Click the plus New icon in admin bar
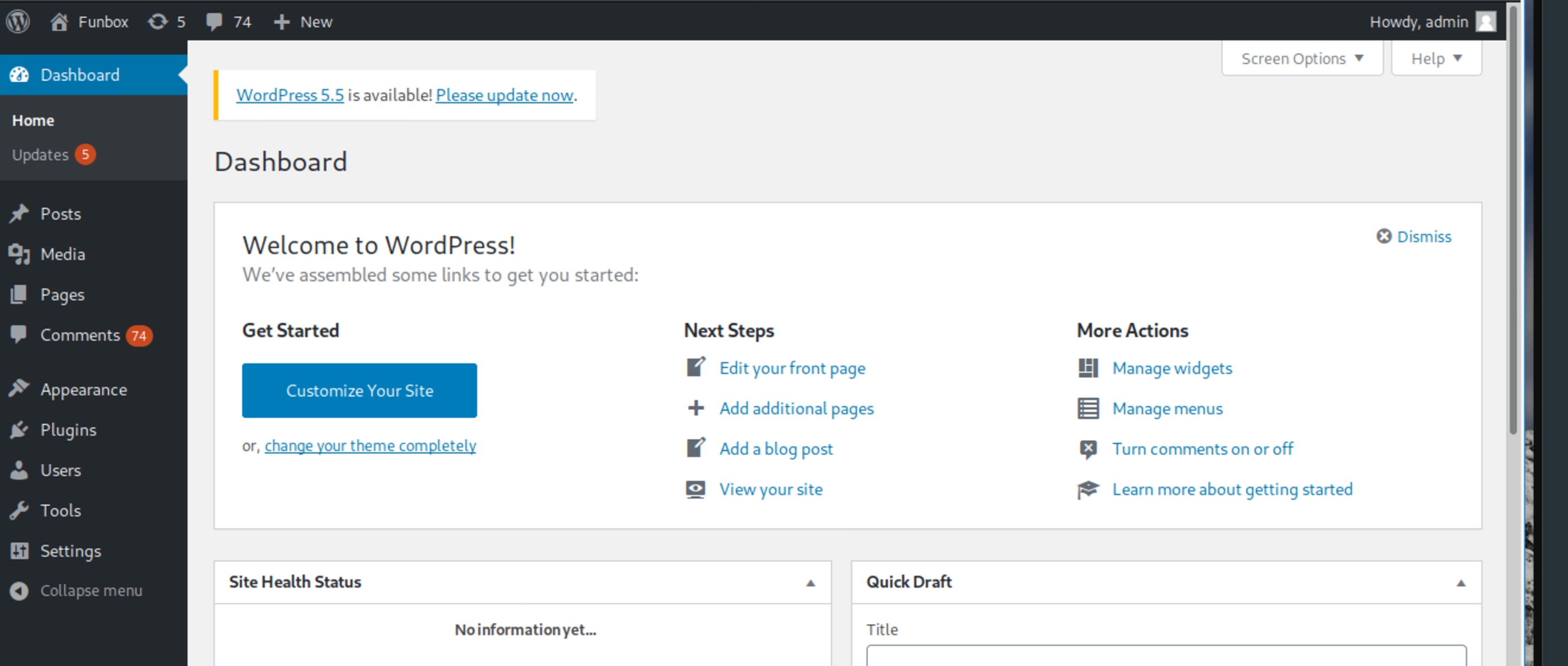The width and height of the screenshot is (1568, 666). click(281, 22)
